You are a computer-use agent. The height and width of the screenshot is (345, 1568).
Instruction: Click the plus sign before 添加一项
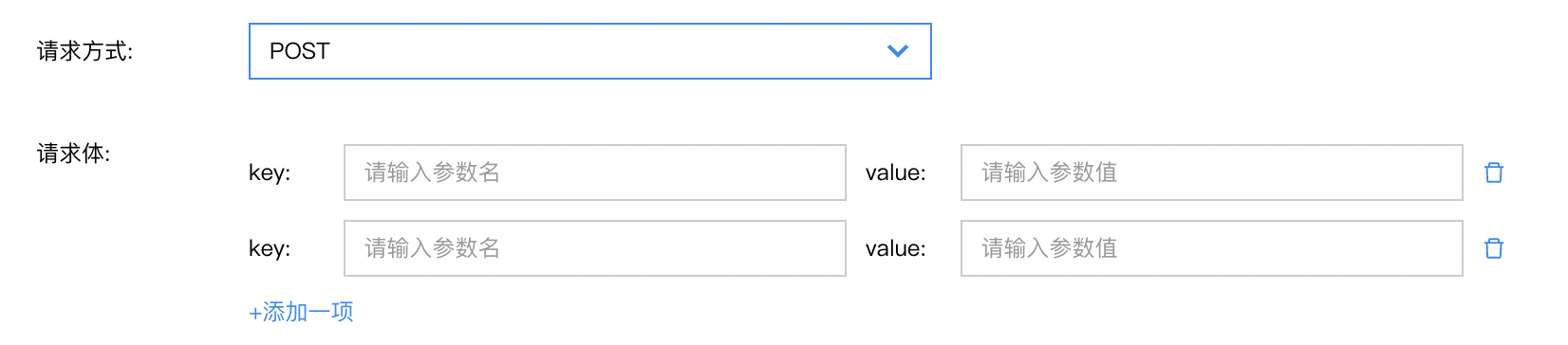[x=254, y=313]
